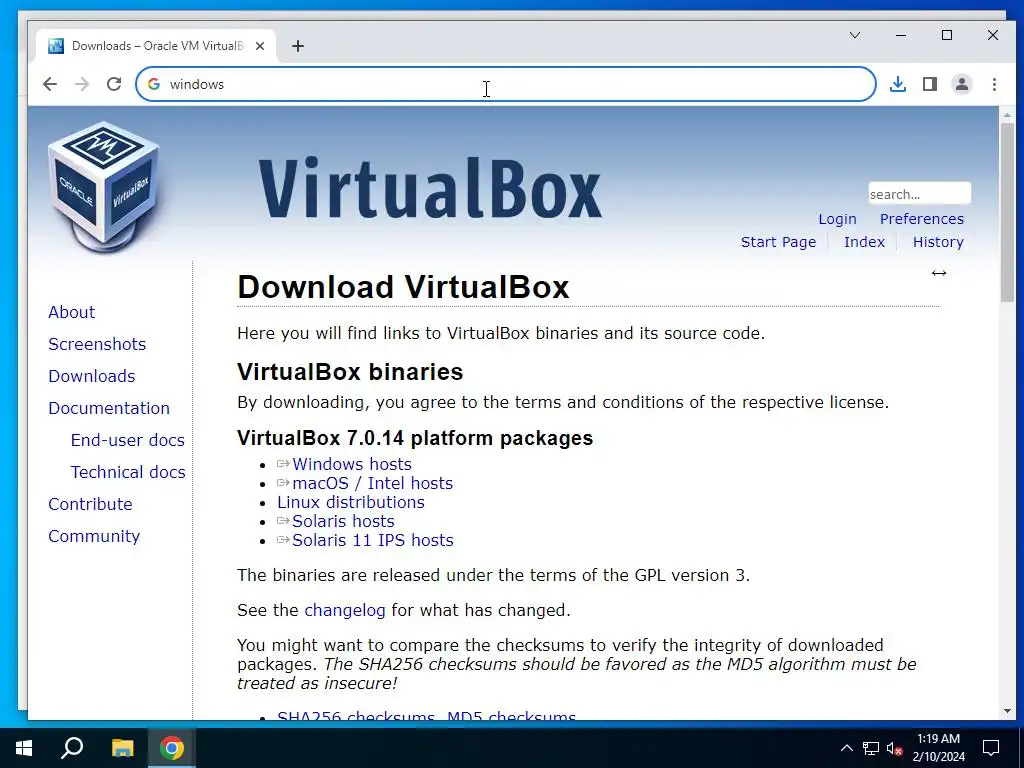The height and width of the screenshot is (768, 1024).
Task: Click the double-arrow width toggle icon
Action: pos(938,273)
